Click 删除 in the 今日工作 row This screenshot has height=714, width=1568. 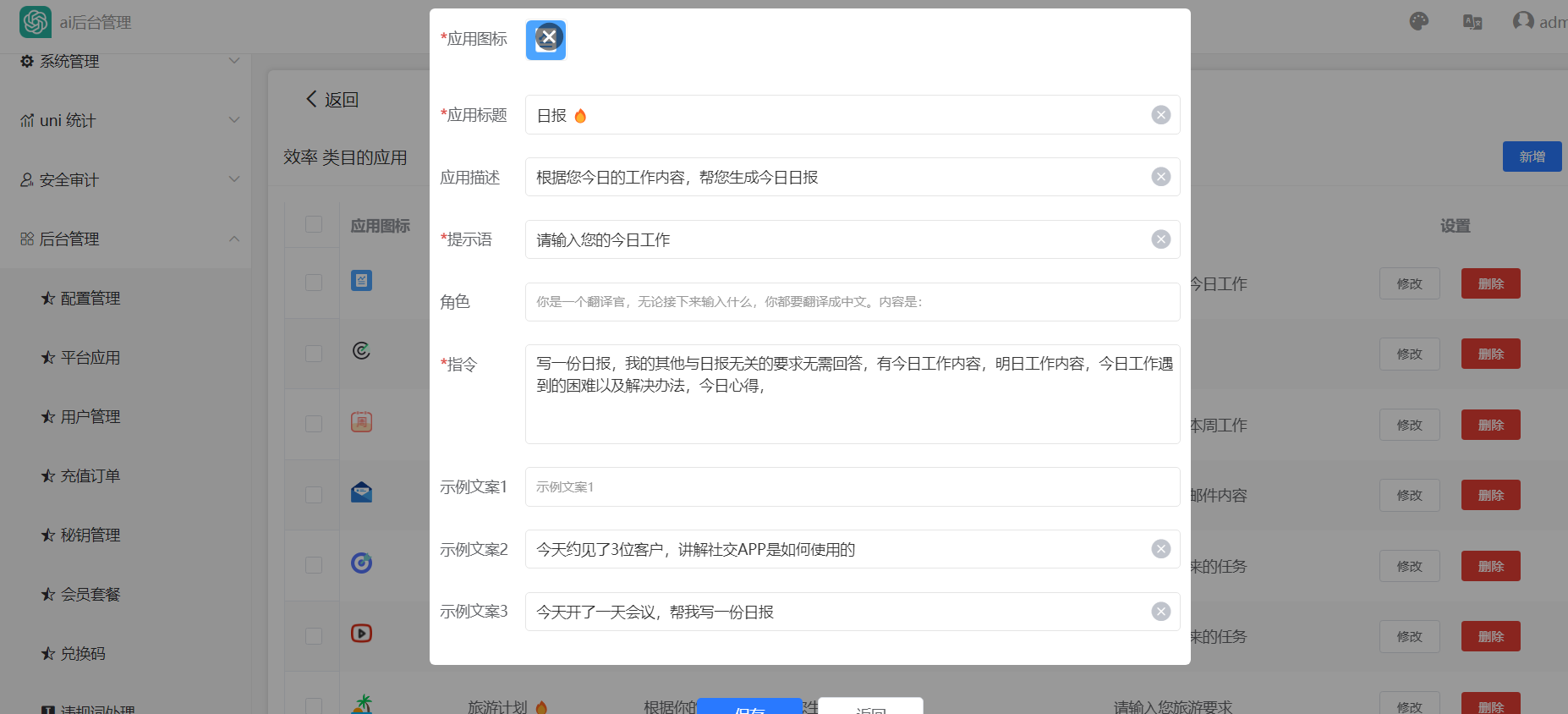coord(1490,283)
